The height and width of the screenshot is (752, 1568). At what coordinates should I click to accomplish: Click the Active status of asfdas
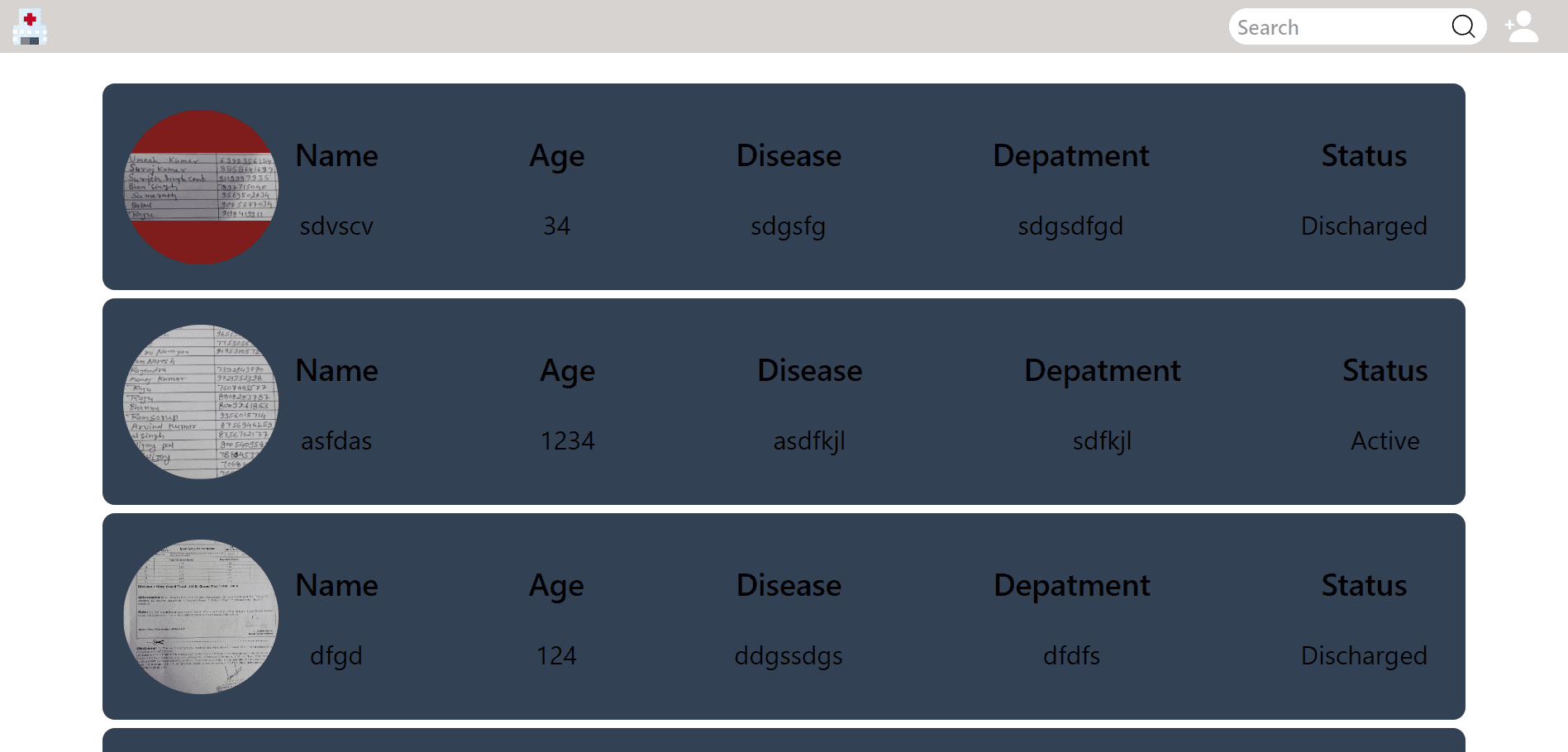[1385, 440]
